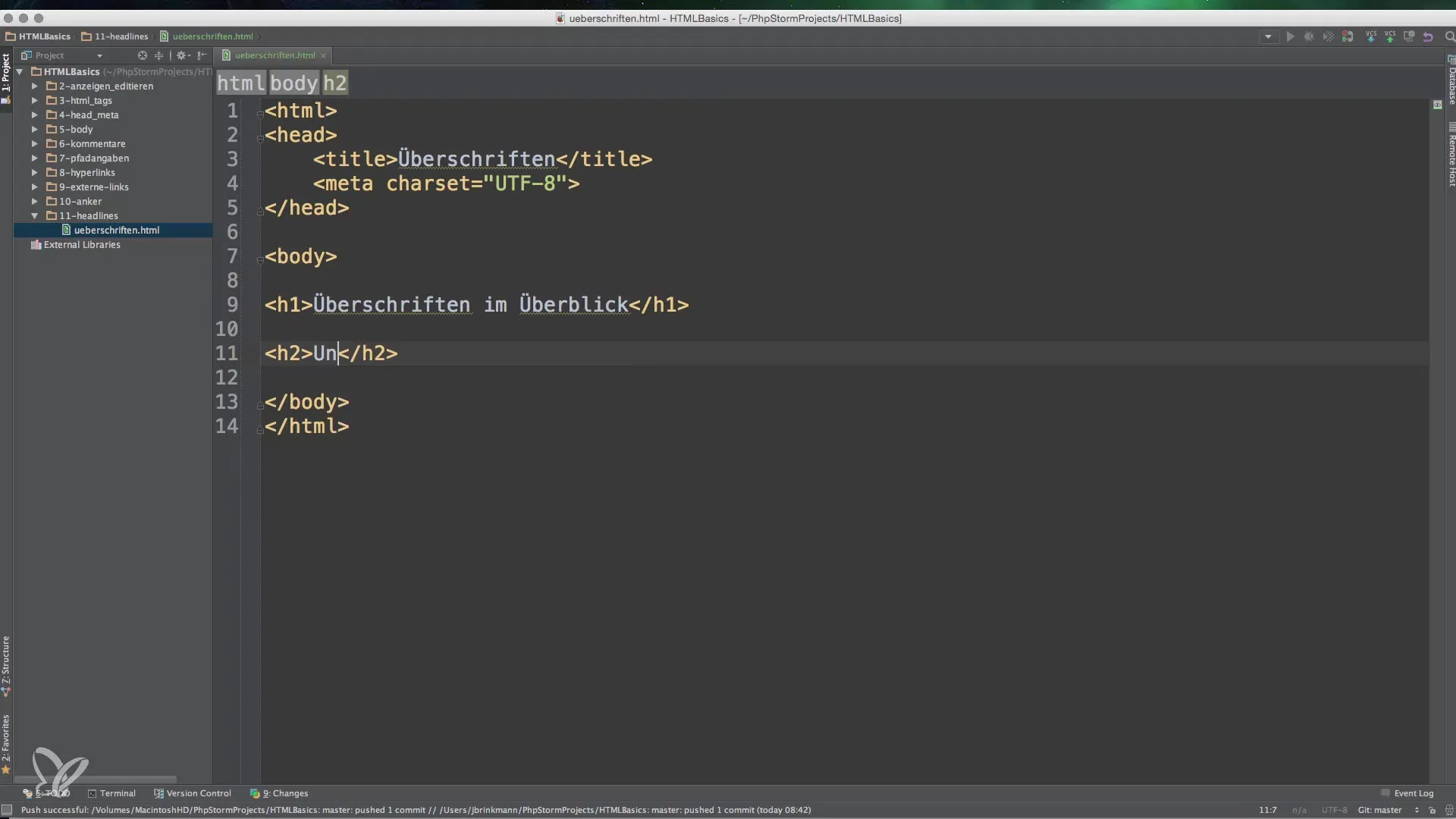Viewport: 1456px width, 819px height.
Task: Click the collapse all icon in Project panel
Action: tap(158, 55)
